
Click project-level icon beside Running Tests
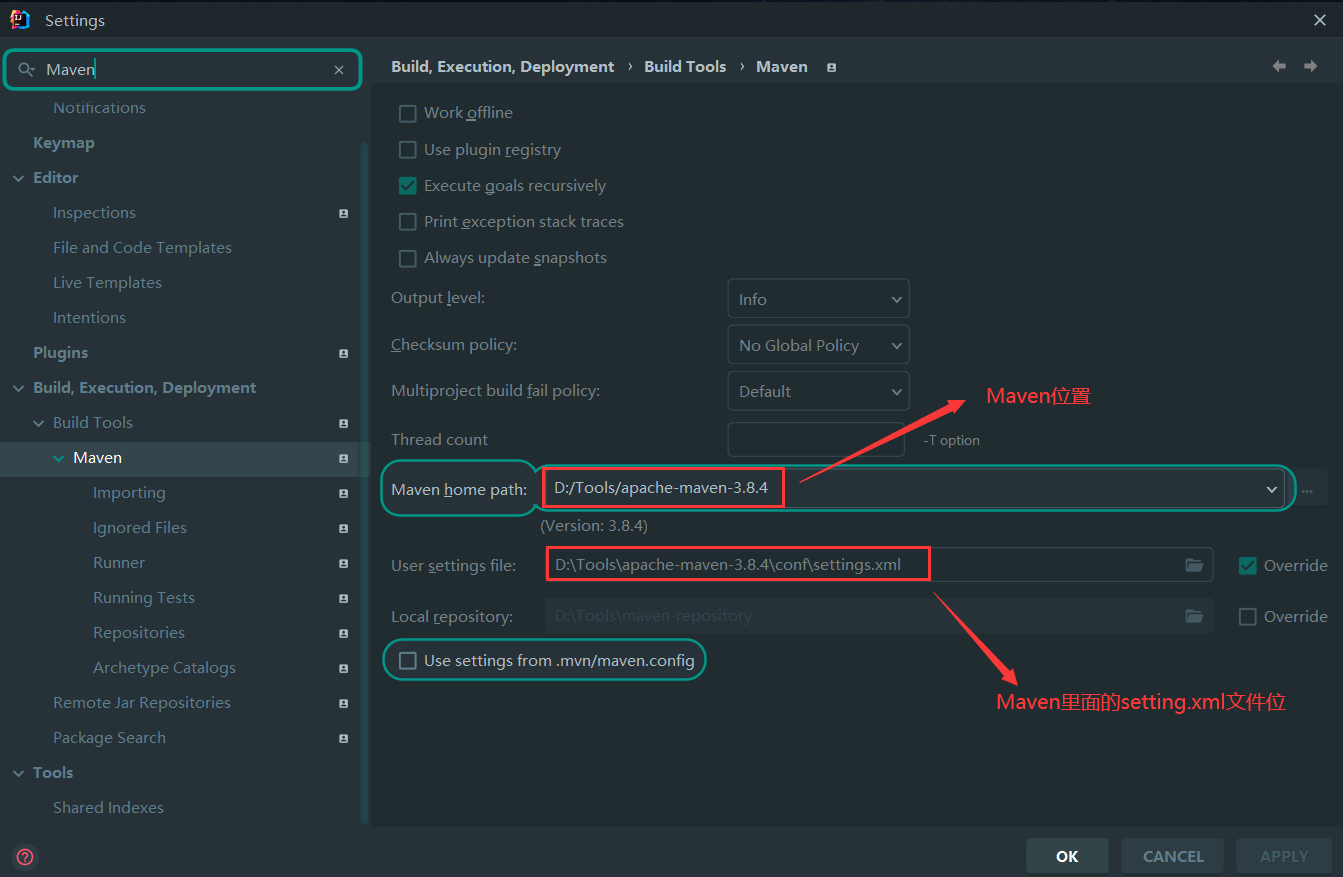(x=343, y=598)
